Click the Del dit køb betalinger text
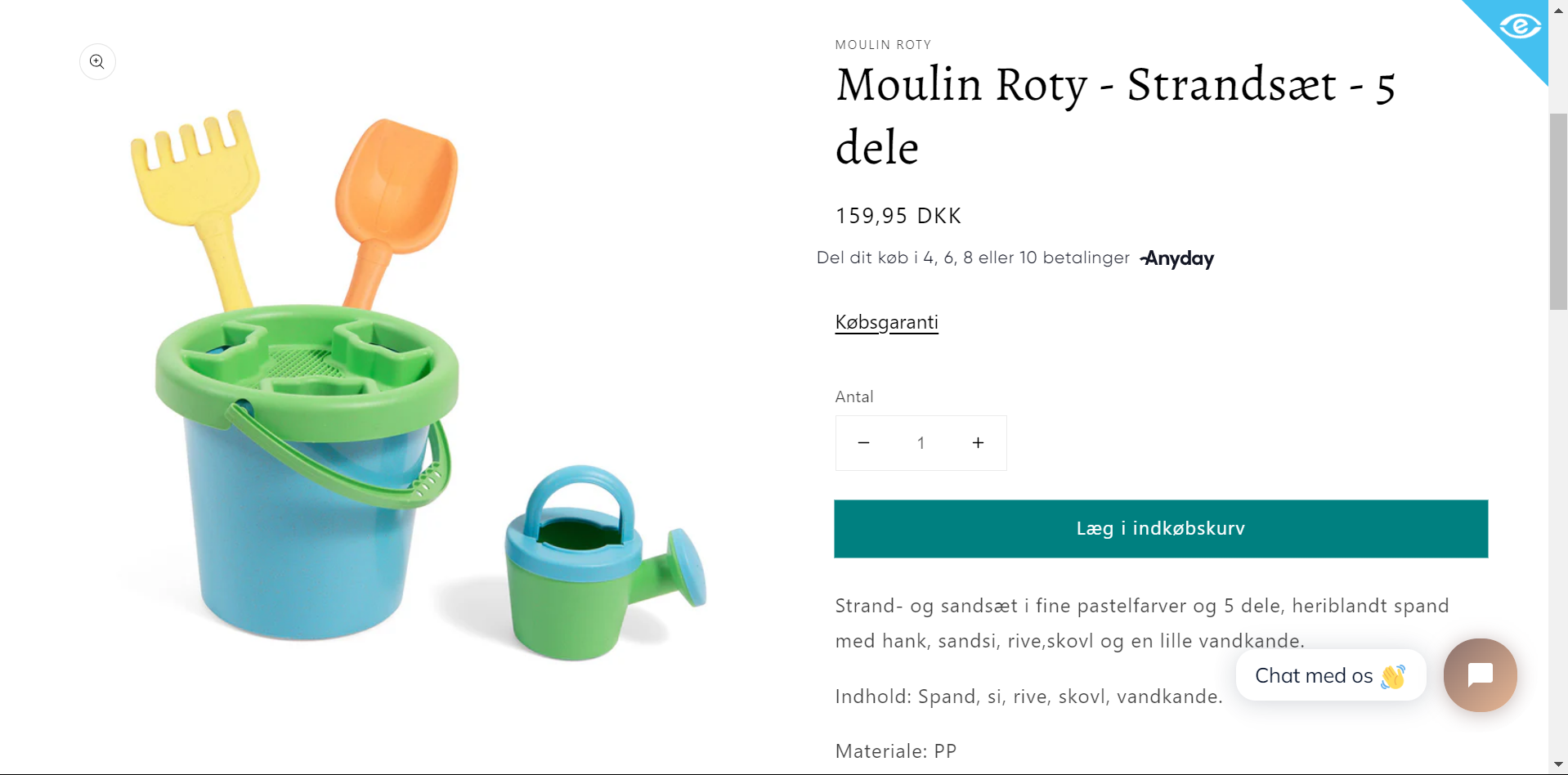Screen dimensions: 1568x775 (973, 258)
